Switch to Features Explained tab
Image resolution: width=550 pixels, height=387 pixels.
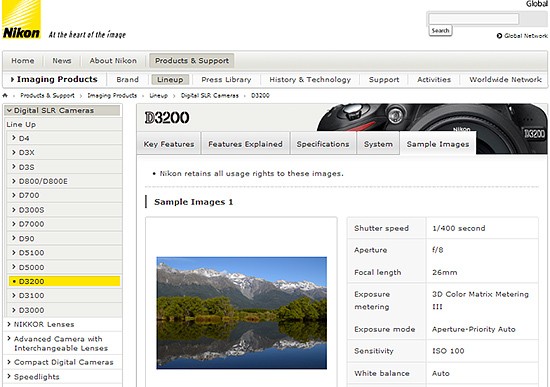245,144
